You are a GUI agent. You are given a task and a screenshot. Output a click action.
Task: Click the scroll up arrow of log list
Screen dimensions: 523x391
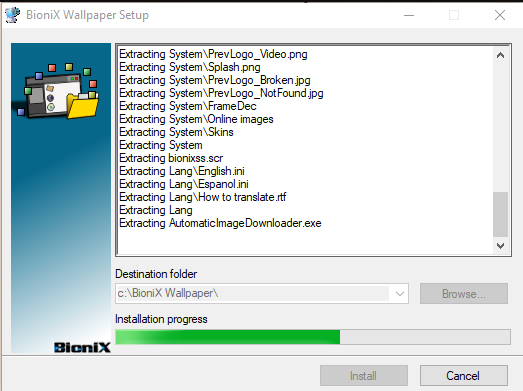[500, 55]
